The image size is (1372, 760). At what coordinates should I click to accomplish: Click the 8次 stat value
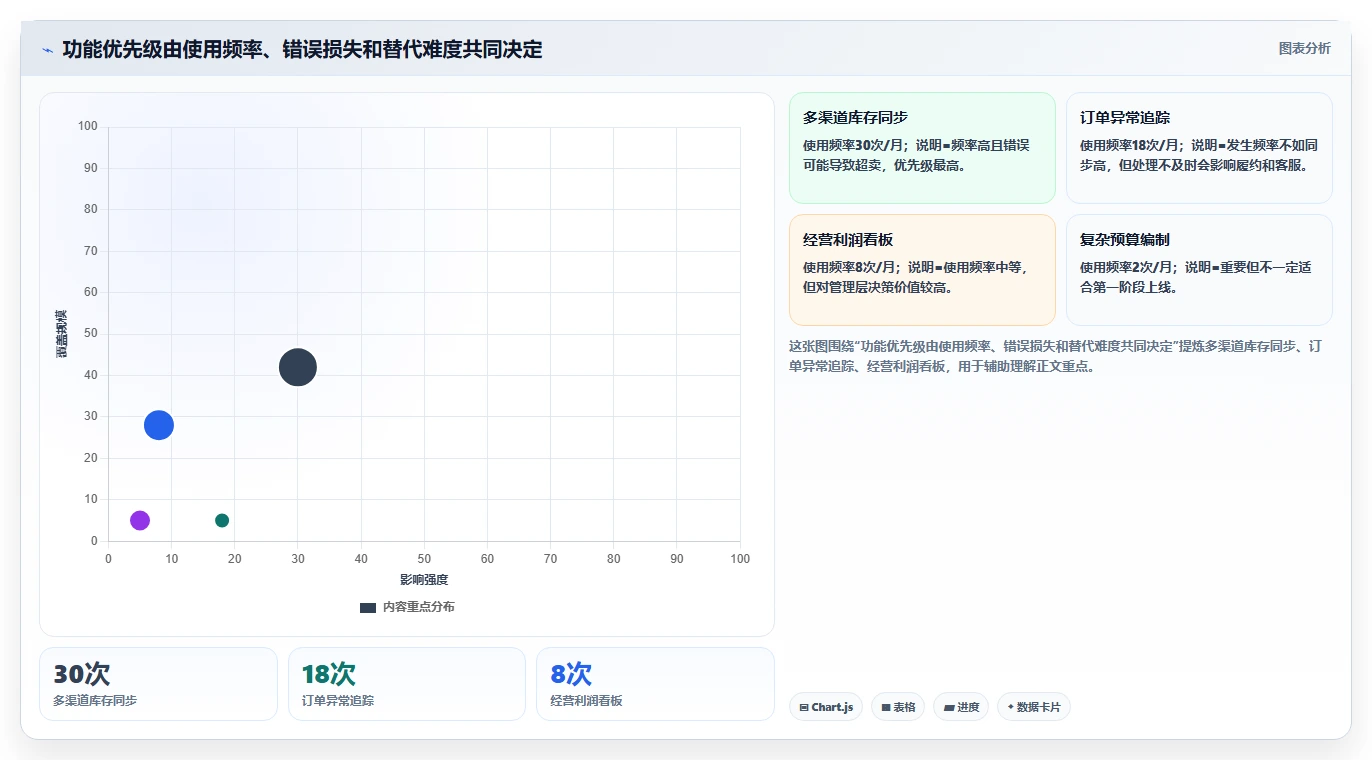tap(571, 674)
